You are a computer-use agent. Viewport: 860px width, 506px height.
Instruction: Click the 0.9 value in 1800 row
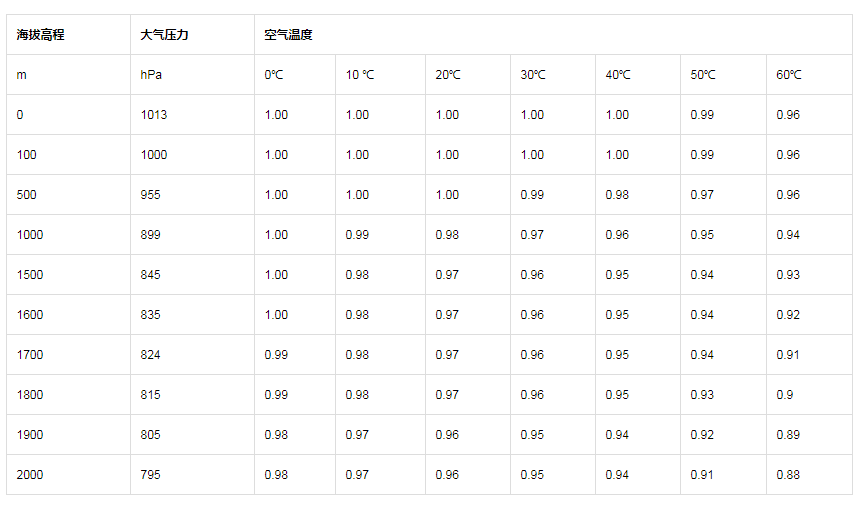[809, 395]
